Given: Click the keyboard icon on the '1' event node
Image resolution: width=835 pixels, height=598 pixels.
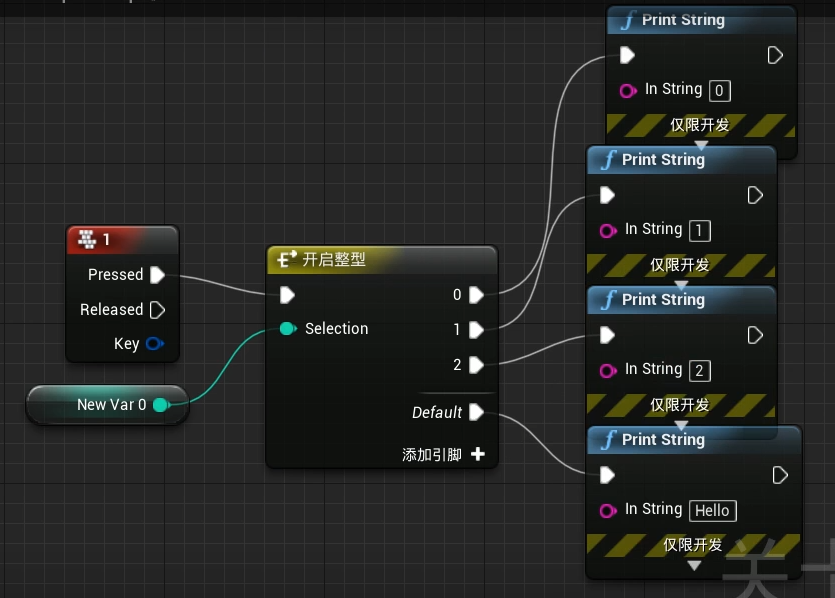Looking at the screenshot, I should coord(87,240).
